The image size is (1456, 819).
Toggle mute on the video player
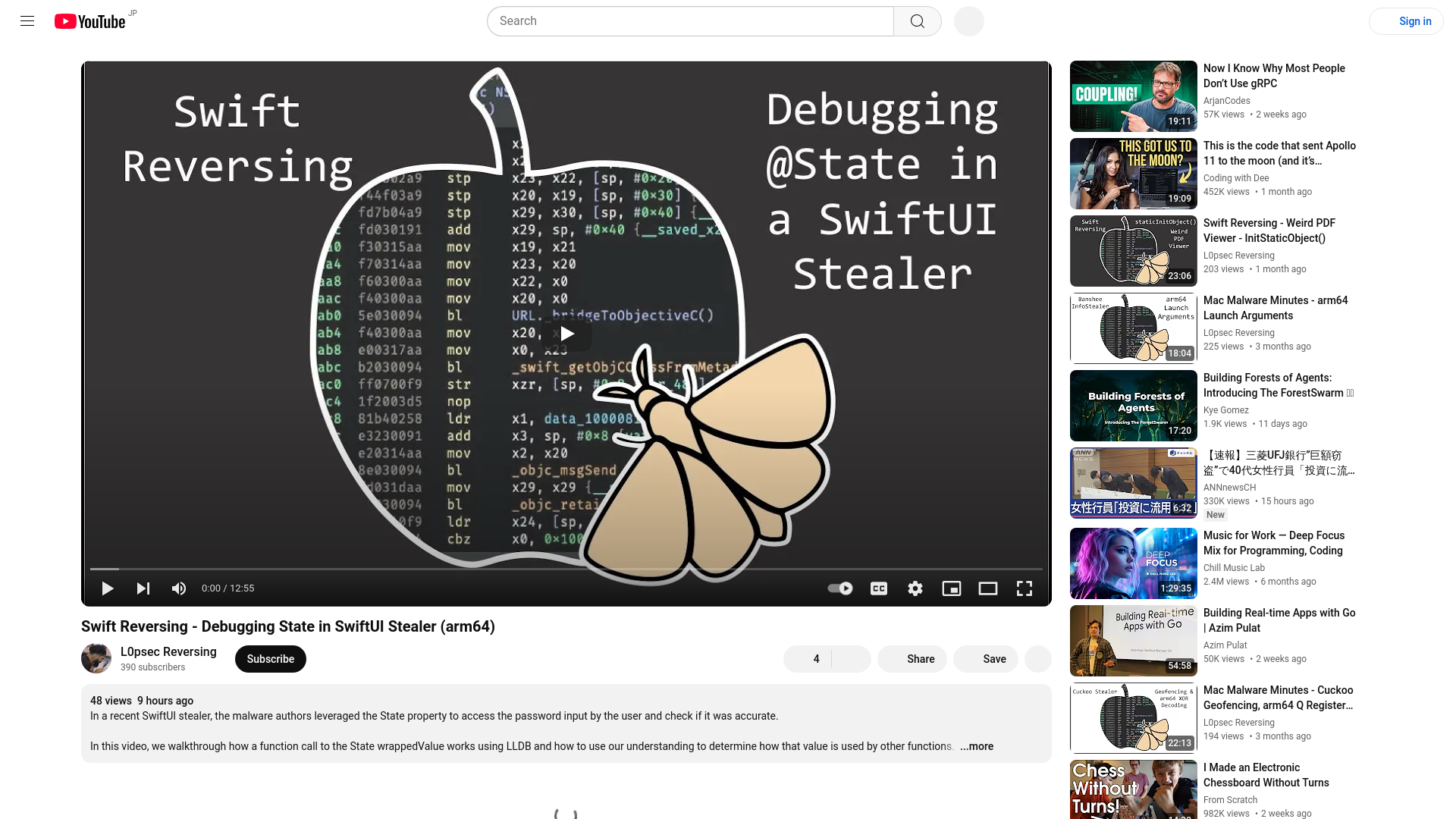click(179, 588)
